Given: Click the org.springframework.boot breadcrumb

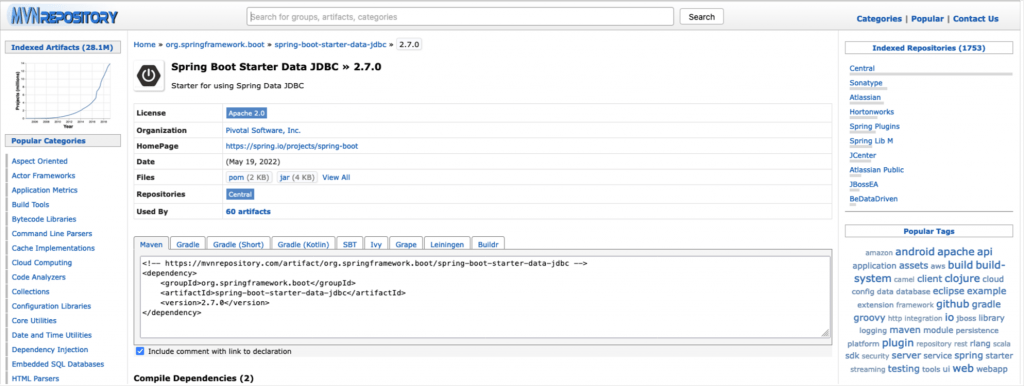Looking at the screenshot, I should 215,44.
